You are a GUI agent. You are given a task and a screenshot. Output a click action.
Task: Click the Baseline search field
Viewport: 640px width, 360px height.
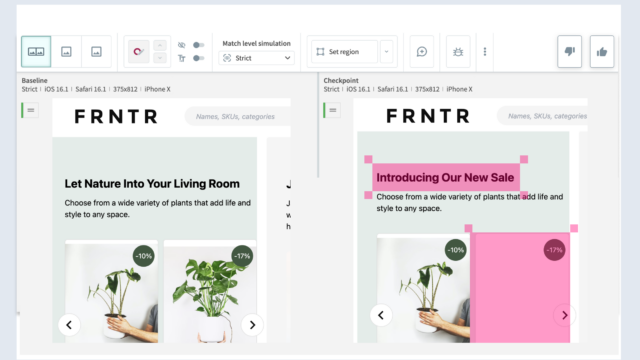click(x=238, y=116)
